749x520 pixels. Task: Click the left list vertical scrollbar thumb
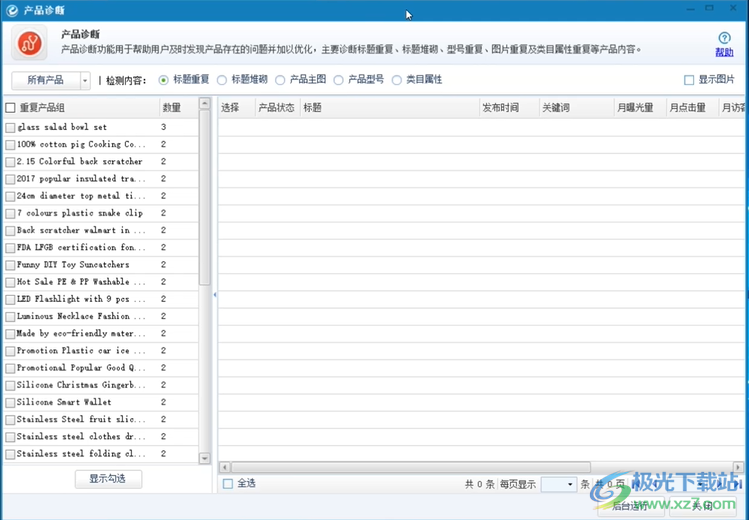pyautogui.click(x=204, y=198)
